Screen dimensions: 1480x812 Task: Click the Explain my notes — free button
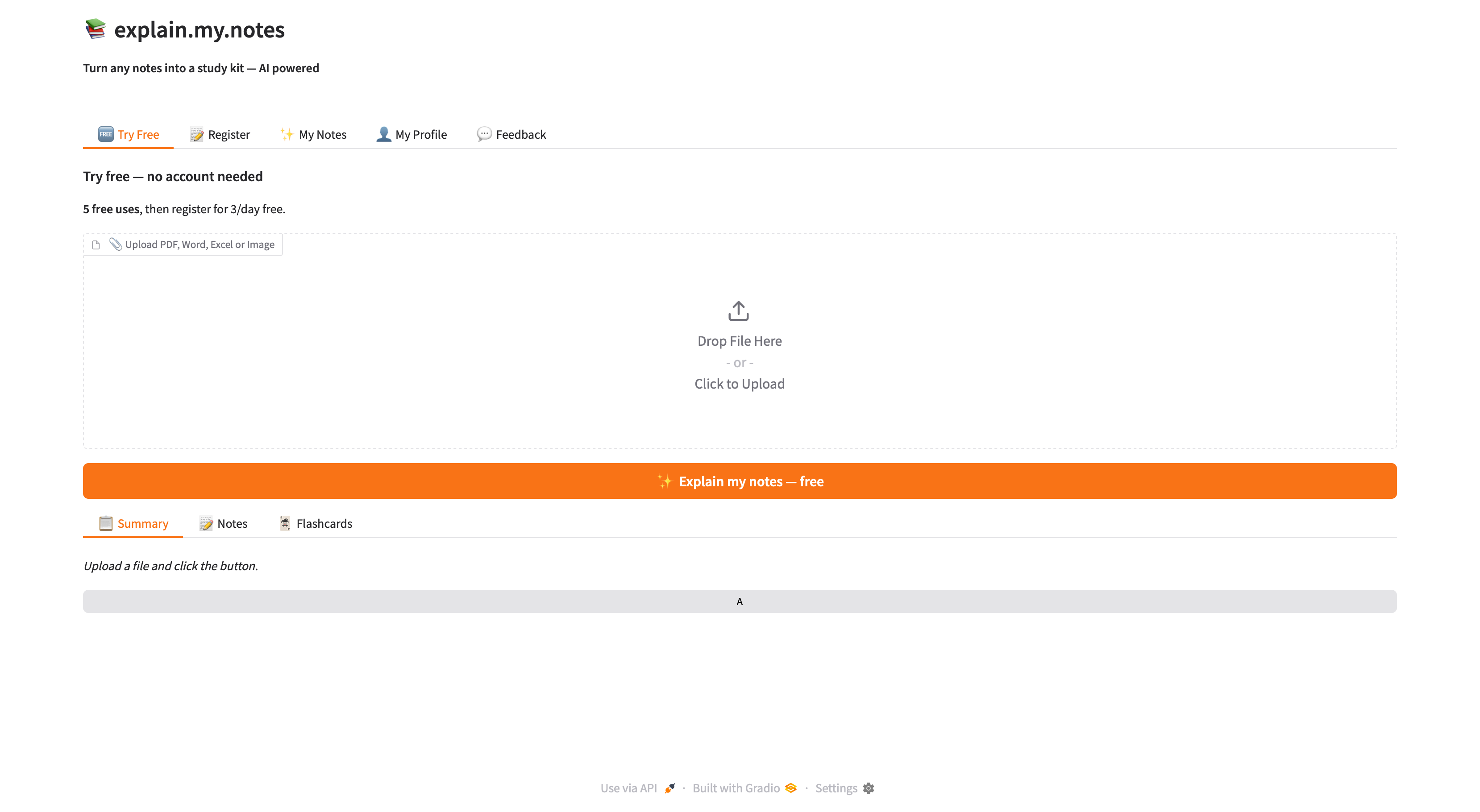[740, 481]
